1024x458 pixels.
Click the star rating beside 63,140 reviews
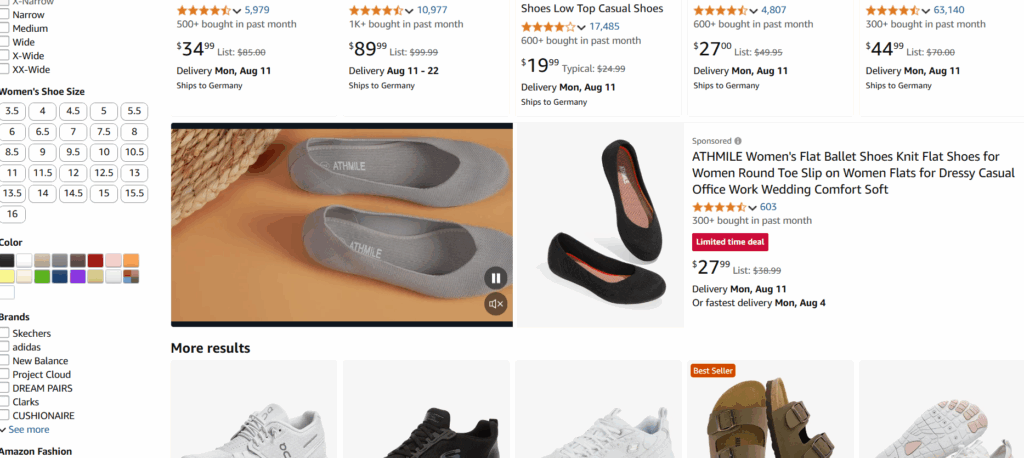pos(892,10)
